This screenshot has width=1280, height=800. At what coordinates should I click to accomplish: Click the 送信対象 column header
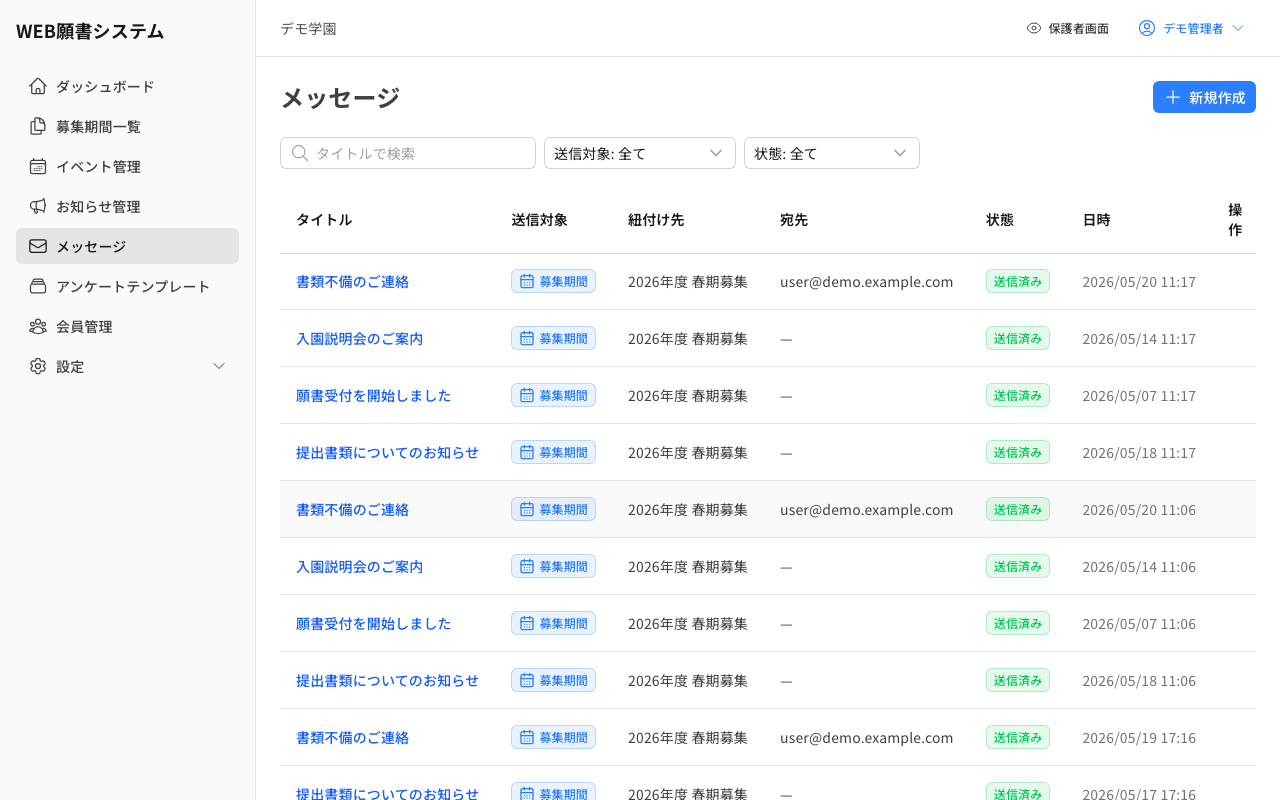[x=539, y=219]
